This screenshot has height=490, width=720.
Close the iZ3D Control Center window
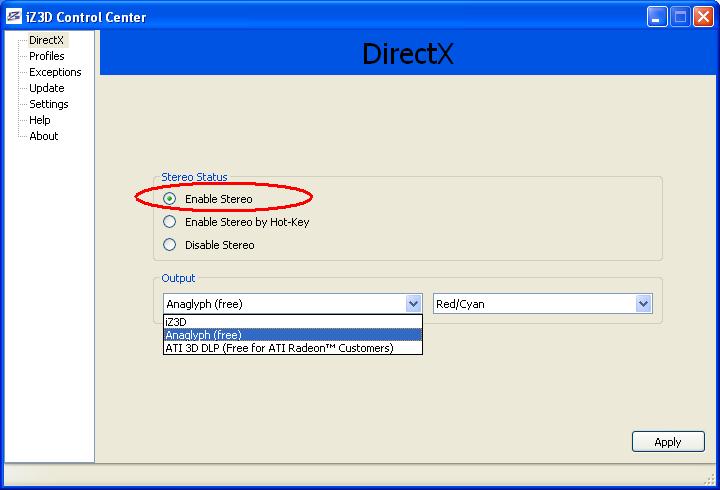click(703, 17)
